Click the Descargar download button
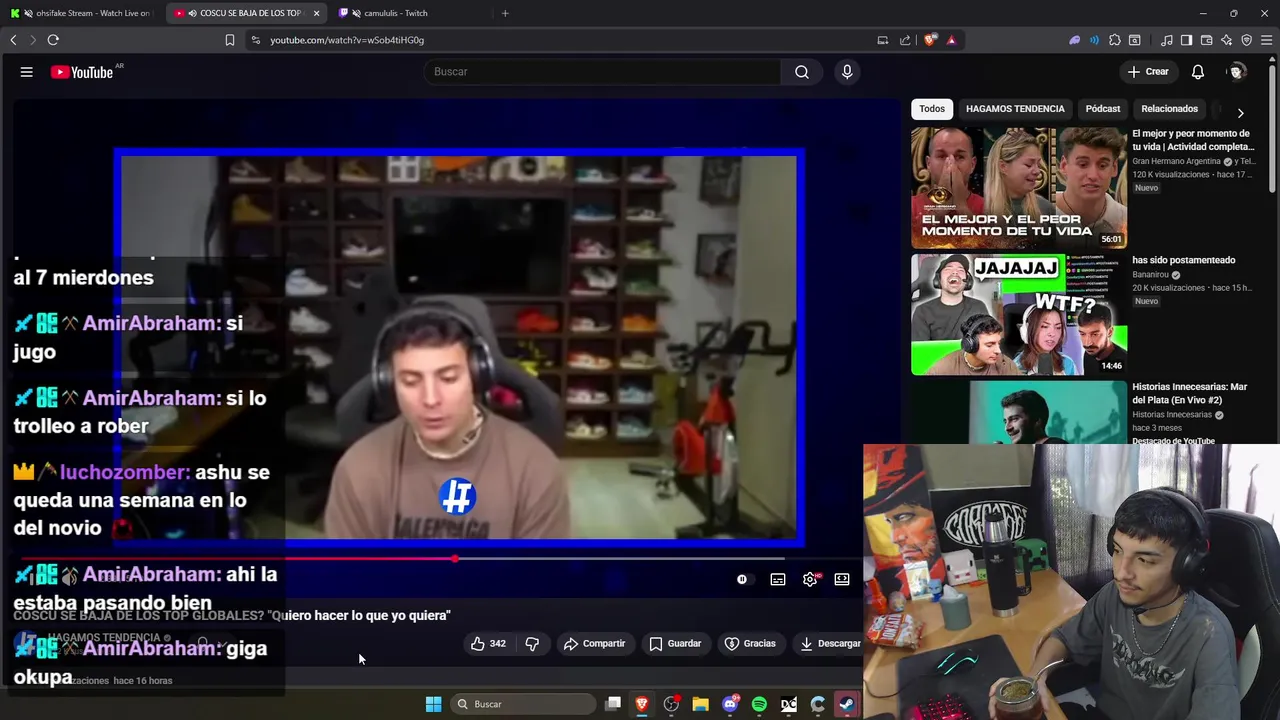Screen dimensions: 1280x720 pos(830,644)
